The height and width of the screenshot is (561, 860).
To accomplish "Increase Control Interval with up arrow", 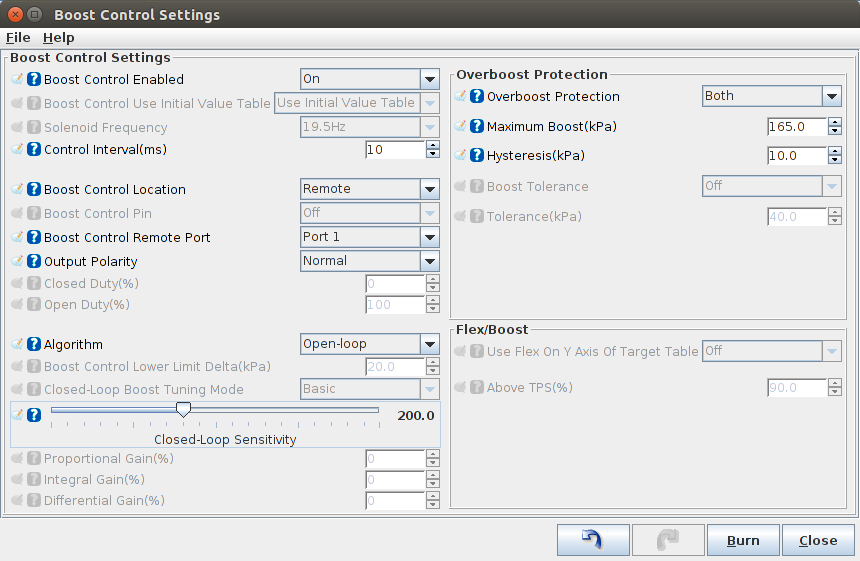I will (432, 145).
